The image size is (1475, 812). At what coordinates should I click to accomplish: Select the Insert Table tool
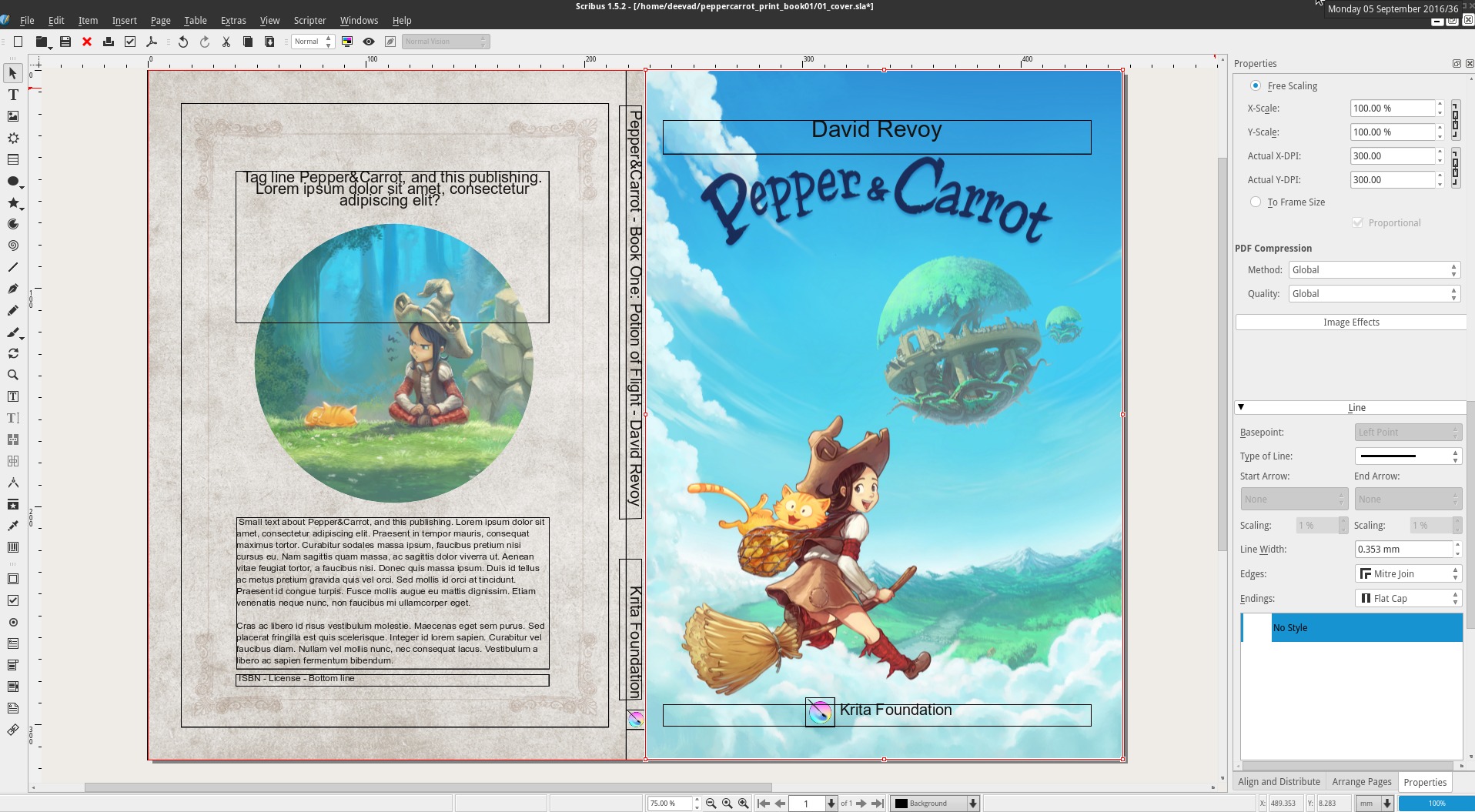(13, 159)
